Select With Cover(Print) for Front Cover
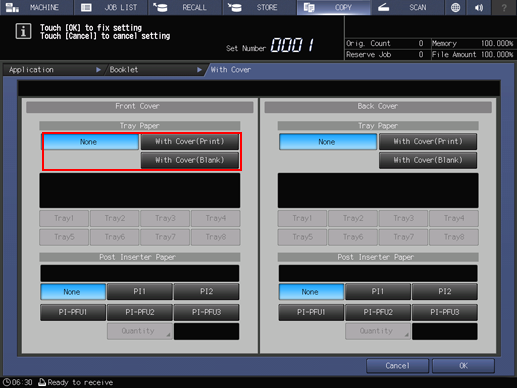This screenshot has height=388, width=517. pyautogui.click(x=189, y=142)
